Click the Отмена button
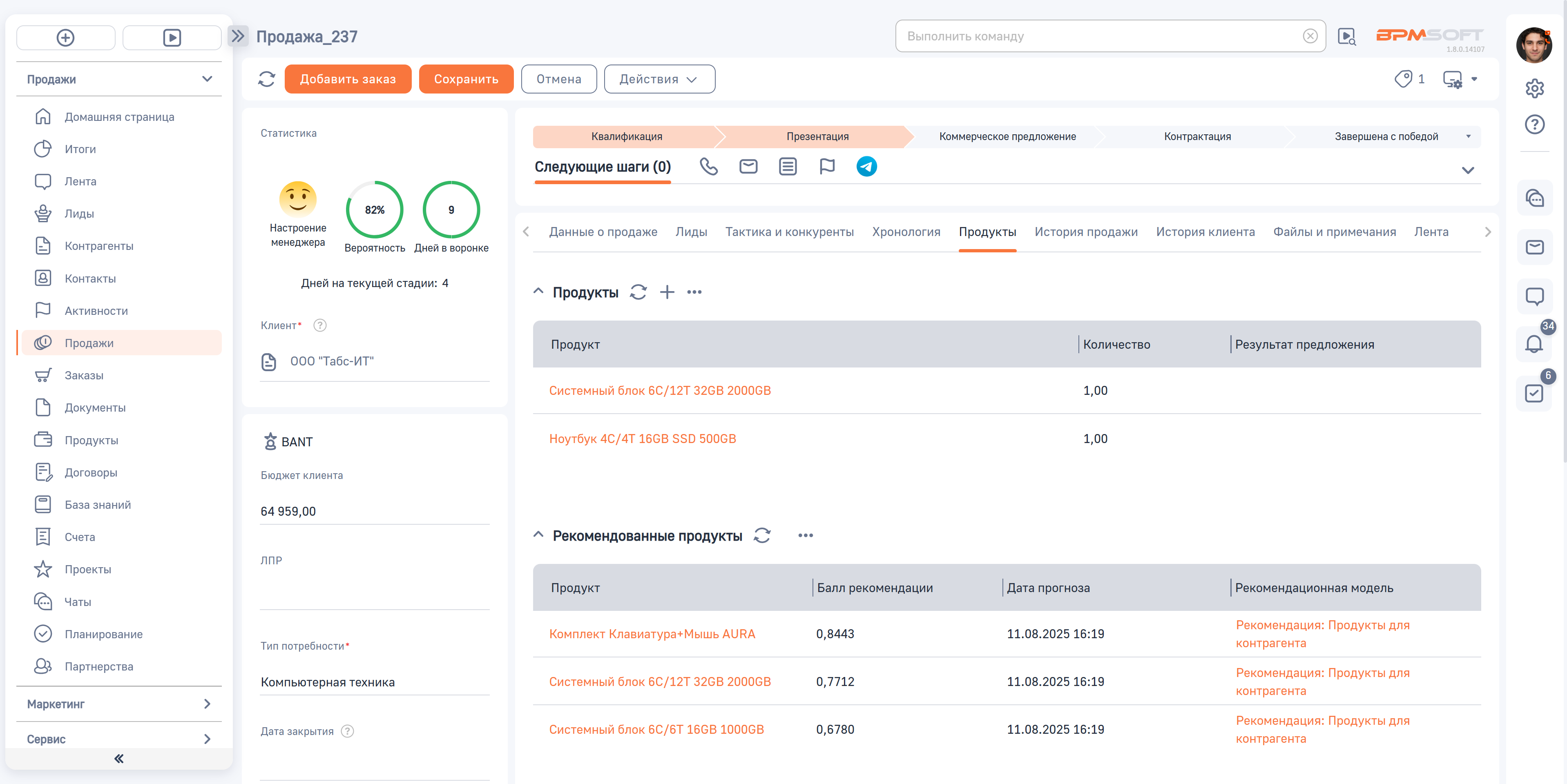Image resolution: width=1567 pixels, height=784 pixels. tap(558, 79)
